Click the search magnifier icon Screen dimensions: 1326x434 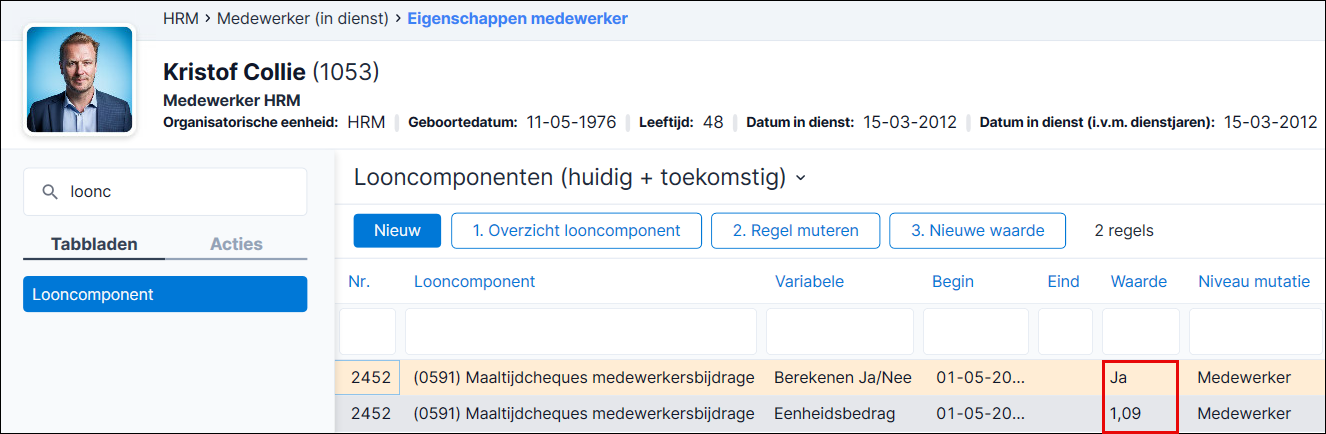click(x=49, y=192)
